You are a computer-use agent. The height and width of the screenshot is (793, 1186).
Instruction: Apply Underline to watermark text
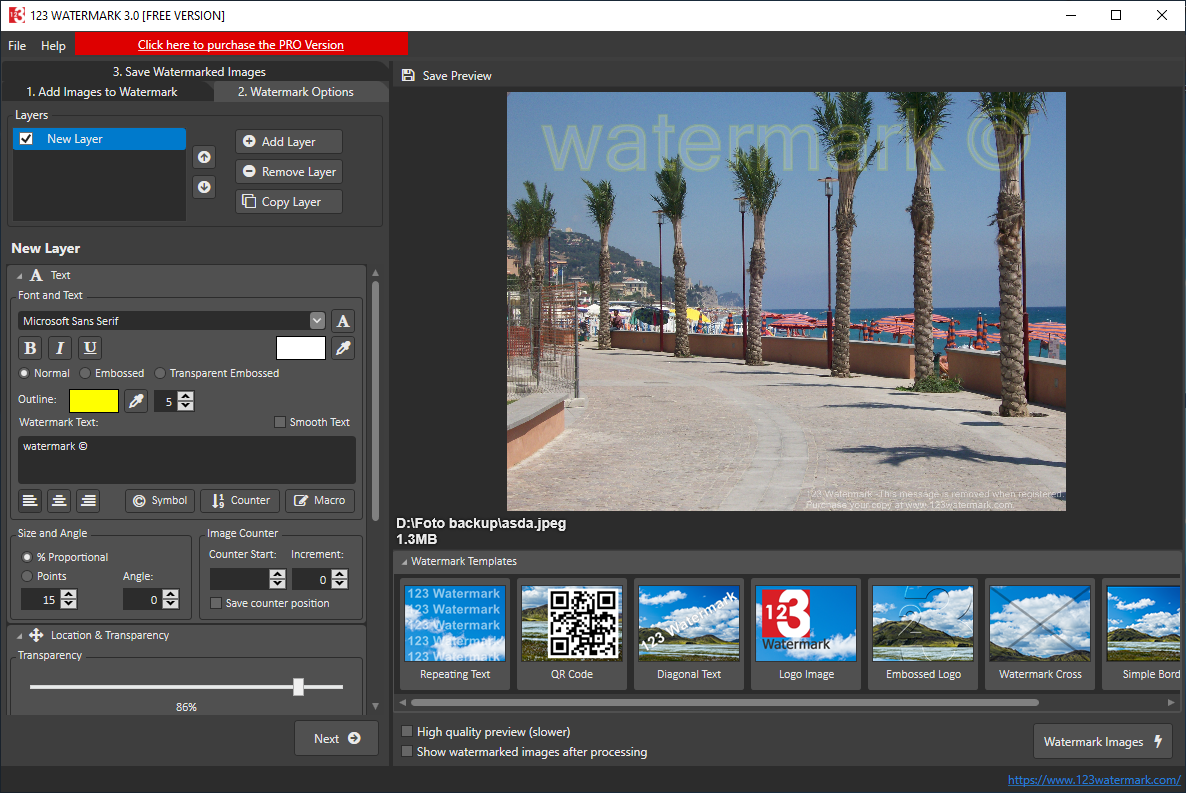[x=90, y=348]
